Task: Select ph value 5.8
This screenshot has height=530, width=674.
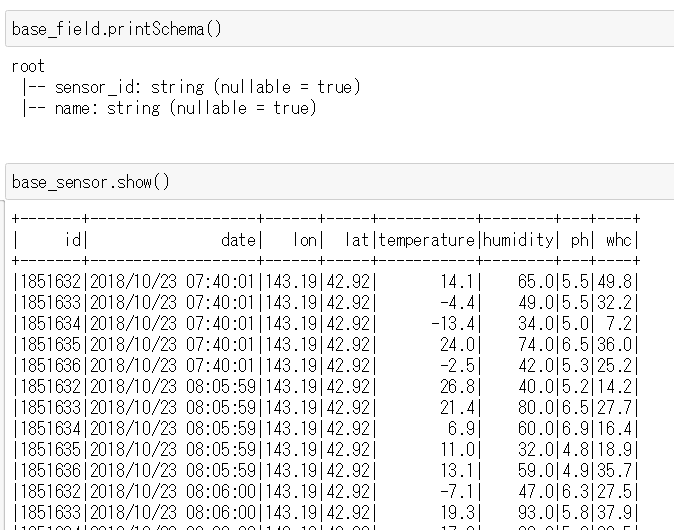Action: tap(575, 513)
